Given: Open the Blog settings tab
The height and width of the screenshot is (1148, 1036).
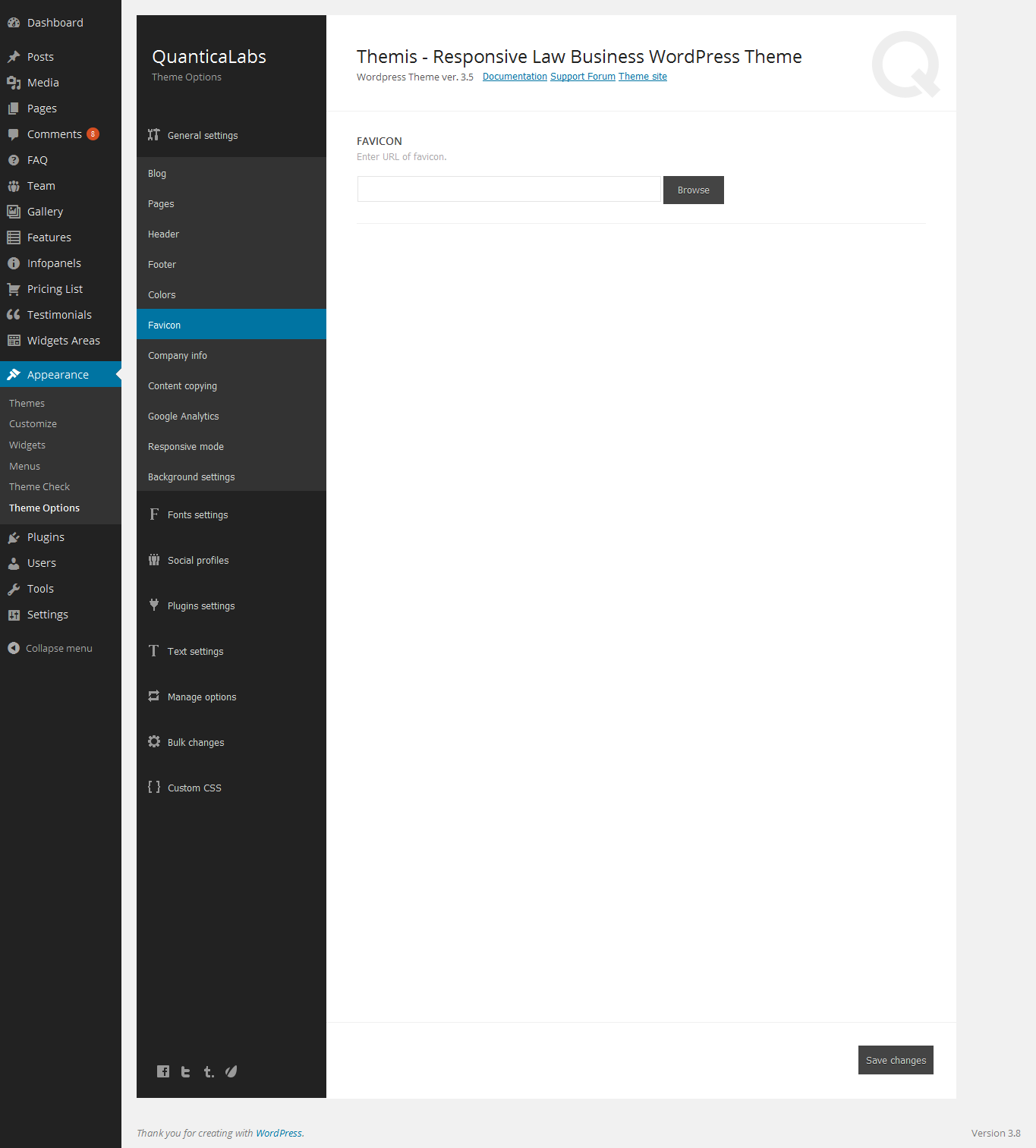Looking at the screenshot, I should (x=231, y=173).
